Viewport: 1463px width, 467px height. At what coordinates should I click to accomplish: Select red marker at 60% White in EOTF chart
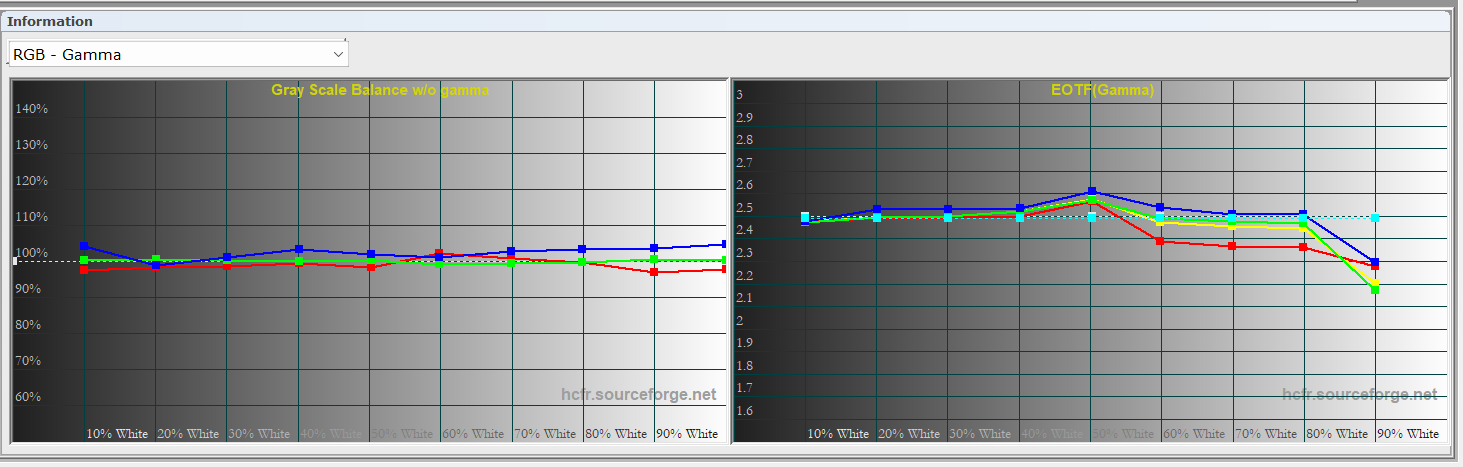[1160, 241]
